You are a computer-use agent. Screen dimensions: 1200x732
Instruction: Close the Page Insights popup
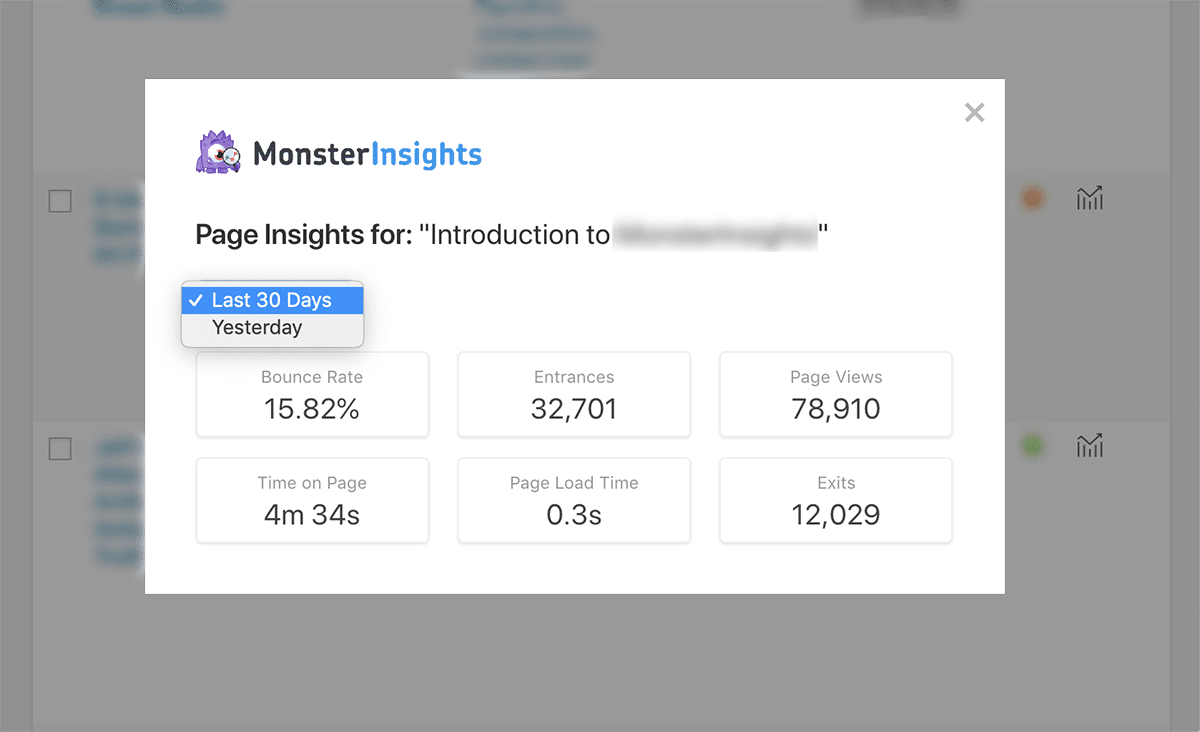(974, 113)
